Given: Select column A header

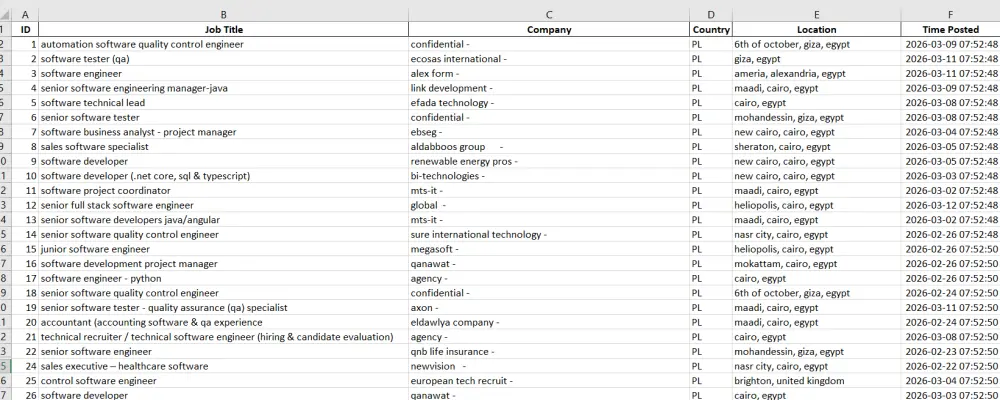Looking at the screenshot, I should (x=26, y=15).
